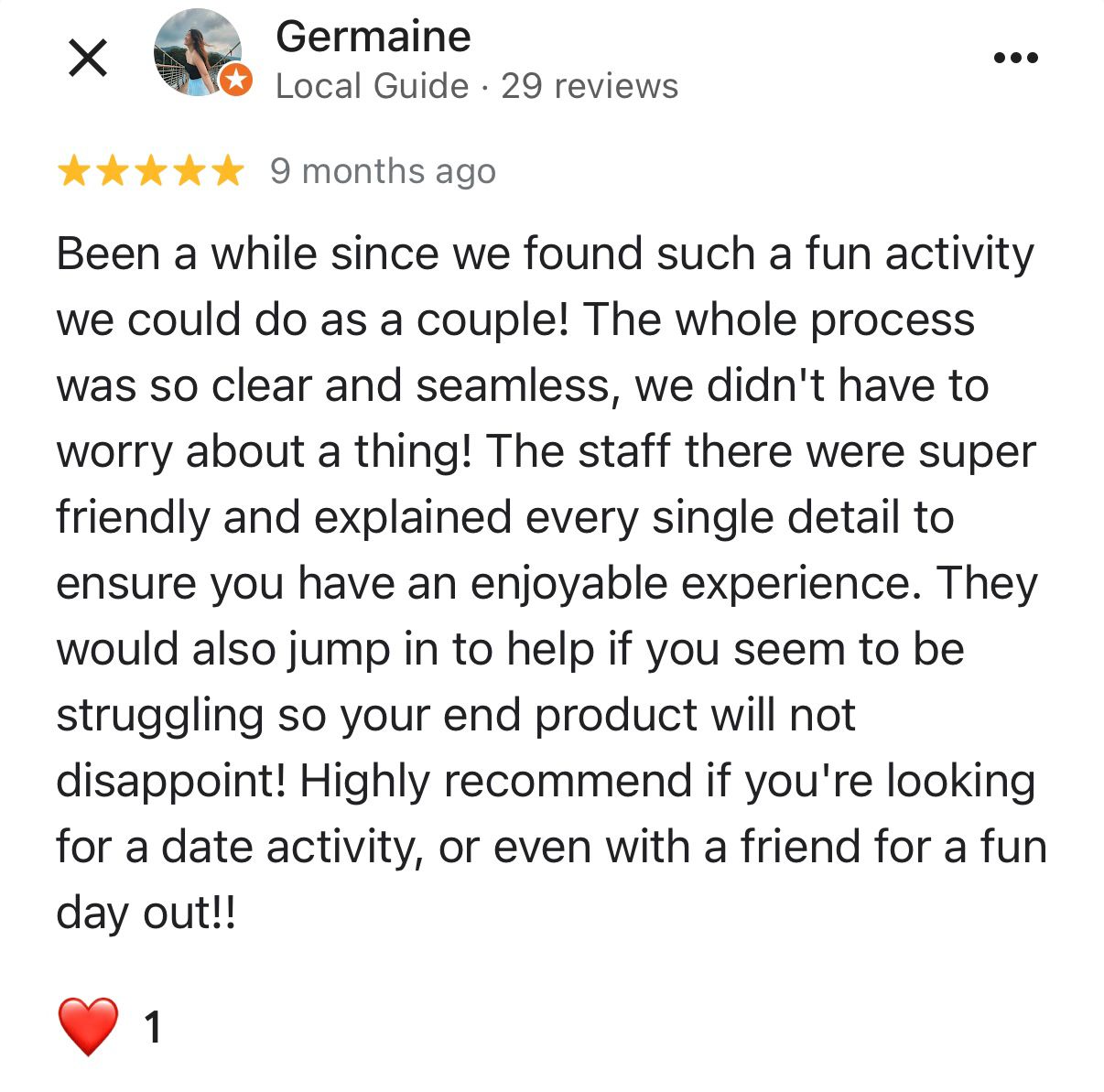Image resolution: width=1104 pixels, height=1092 pixels.
Task: Click the fourth yellow rating star
Action: click(189, 171)
